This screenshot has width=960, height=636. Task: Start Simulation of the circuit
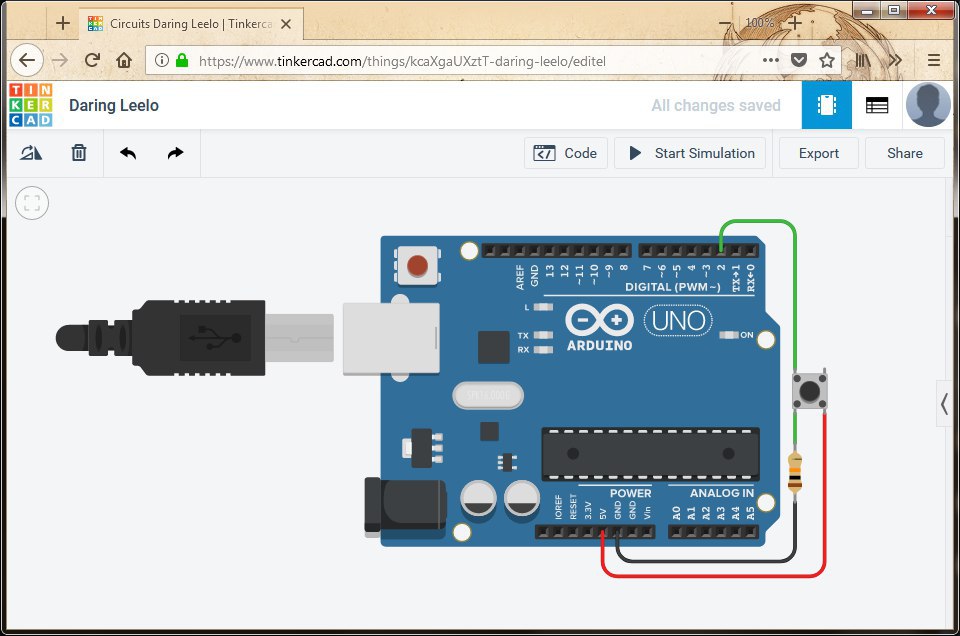(x=690, y=153)
